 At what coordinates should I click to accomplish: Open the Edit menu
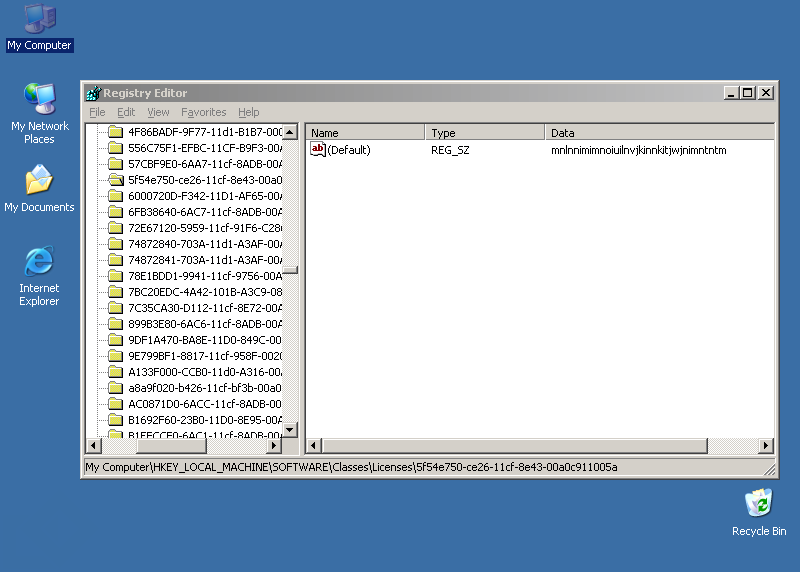point(126,112)
